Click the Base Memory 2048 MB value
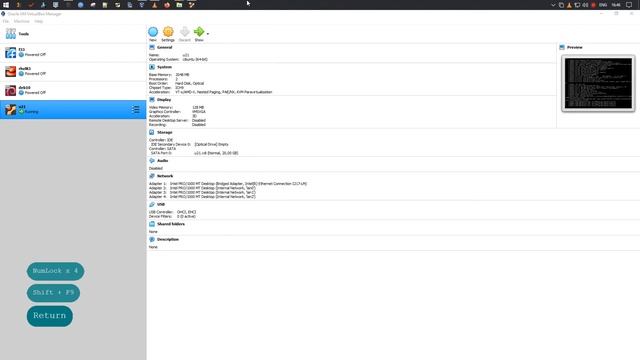This screenshot has height=360, width=640. tap(182, 75)
